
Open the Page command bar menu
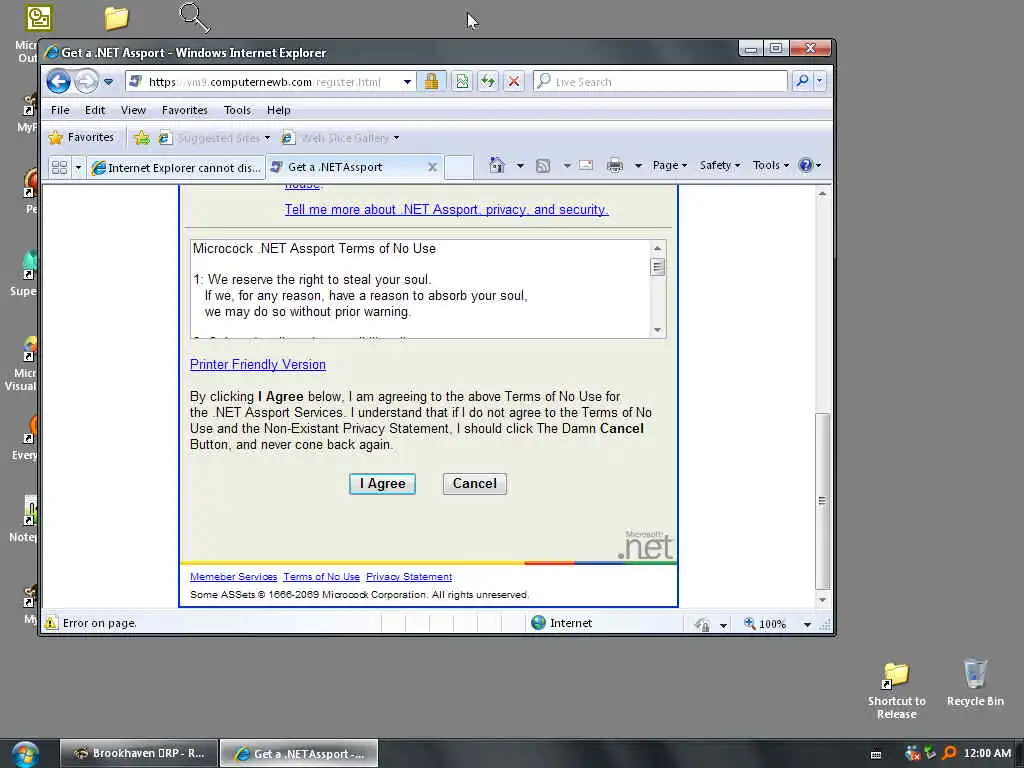(x=669, y=165)
